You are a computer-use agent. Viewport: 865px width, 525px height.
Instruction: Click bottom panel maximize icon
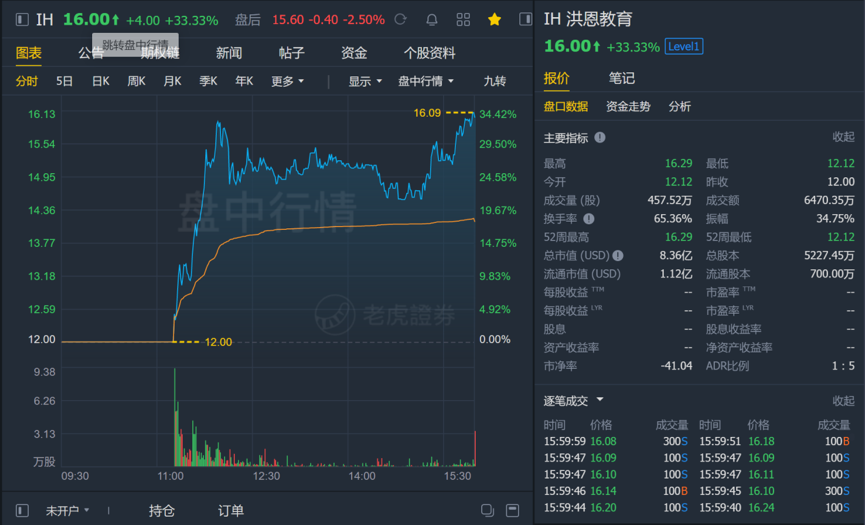[512, 511]
